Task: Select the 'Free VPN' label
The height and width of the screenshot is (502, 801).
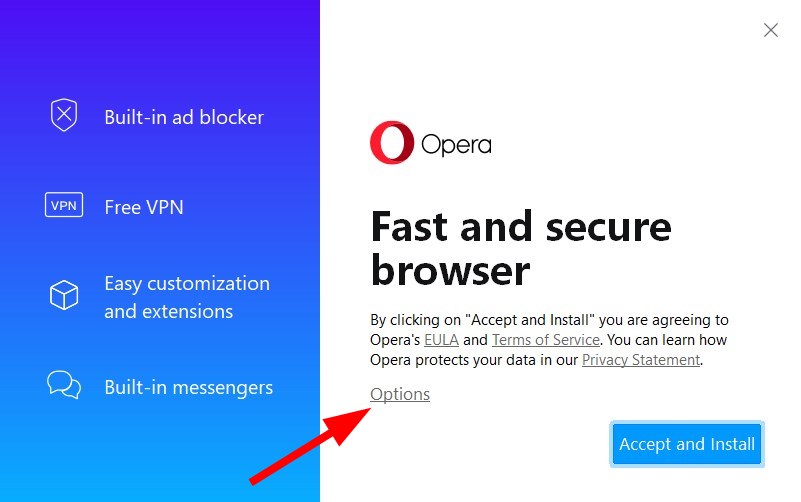Action: coord(144,207)
